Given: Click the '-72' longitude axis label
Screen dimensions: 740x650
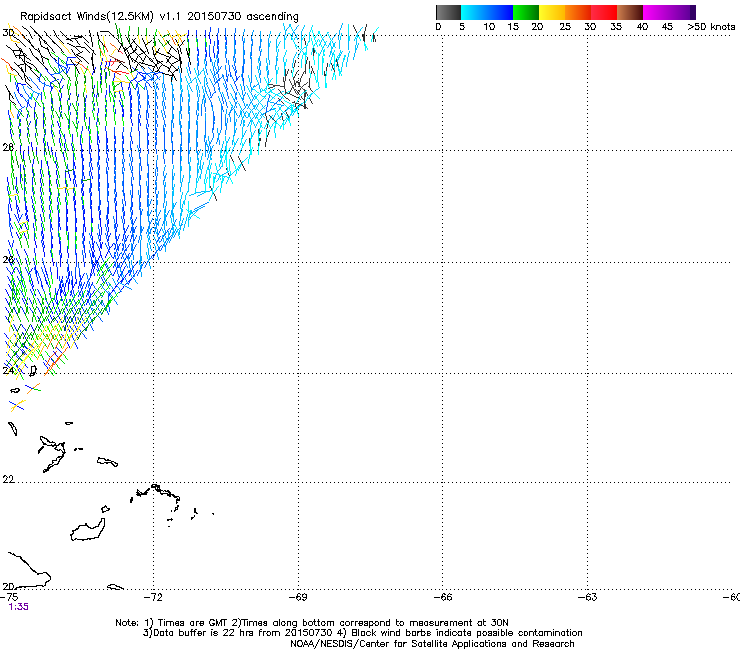Looking at the screenshot, I should tap(153, 598).
